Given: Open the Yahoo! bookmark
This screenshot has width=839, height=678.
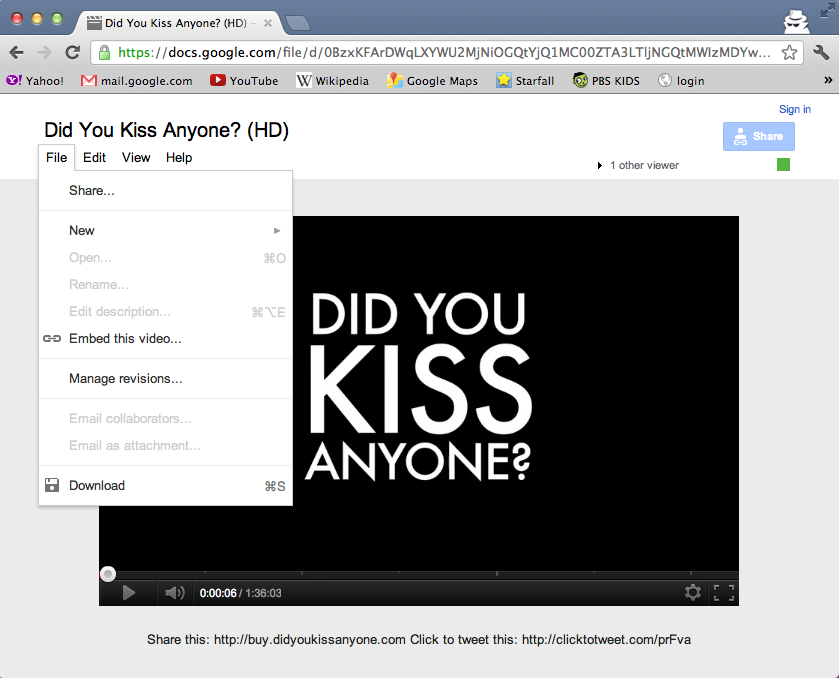Looking at the screenshot, I should pos(35,81).
